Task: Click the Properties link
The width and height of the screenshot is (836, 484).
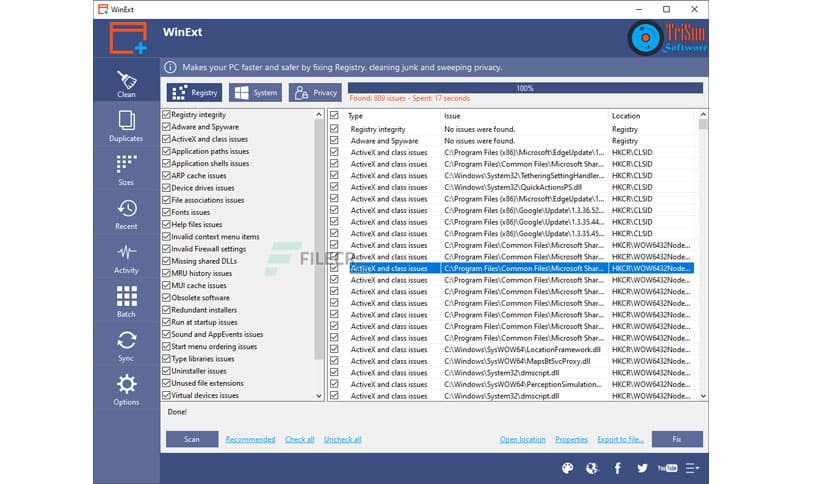Action: click(x=572, y=440)
